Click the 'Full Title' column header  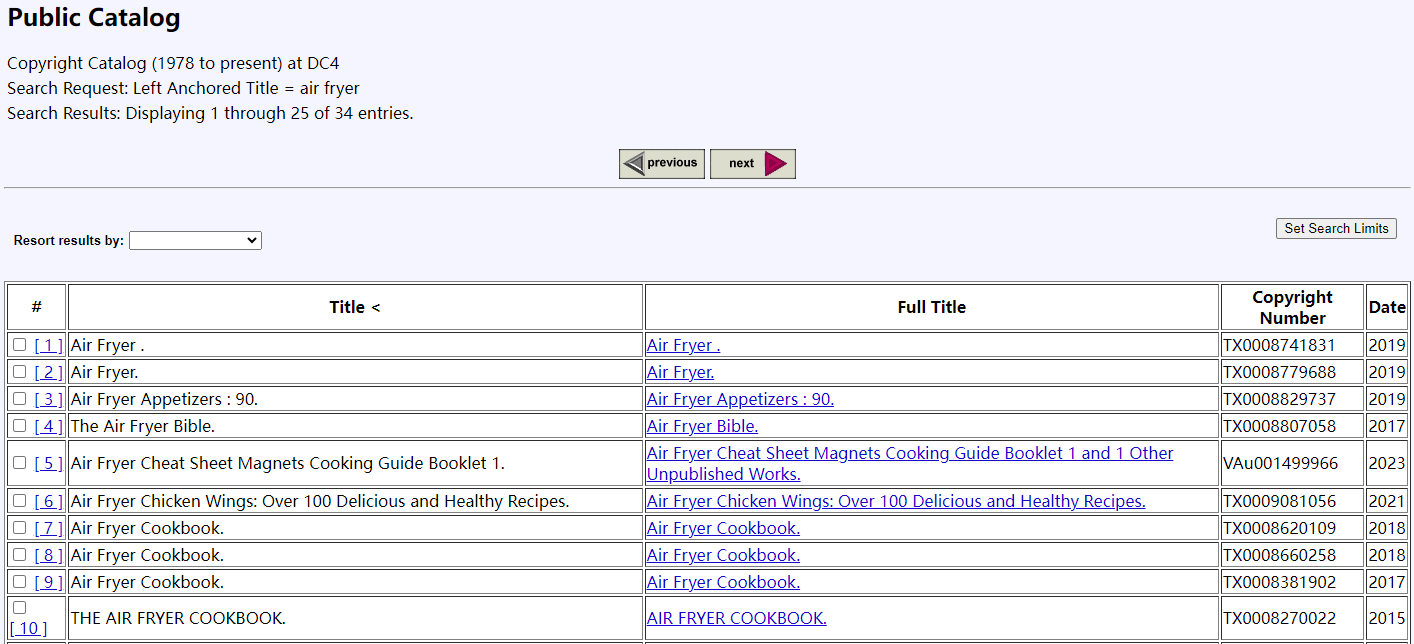click(932, 307)
